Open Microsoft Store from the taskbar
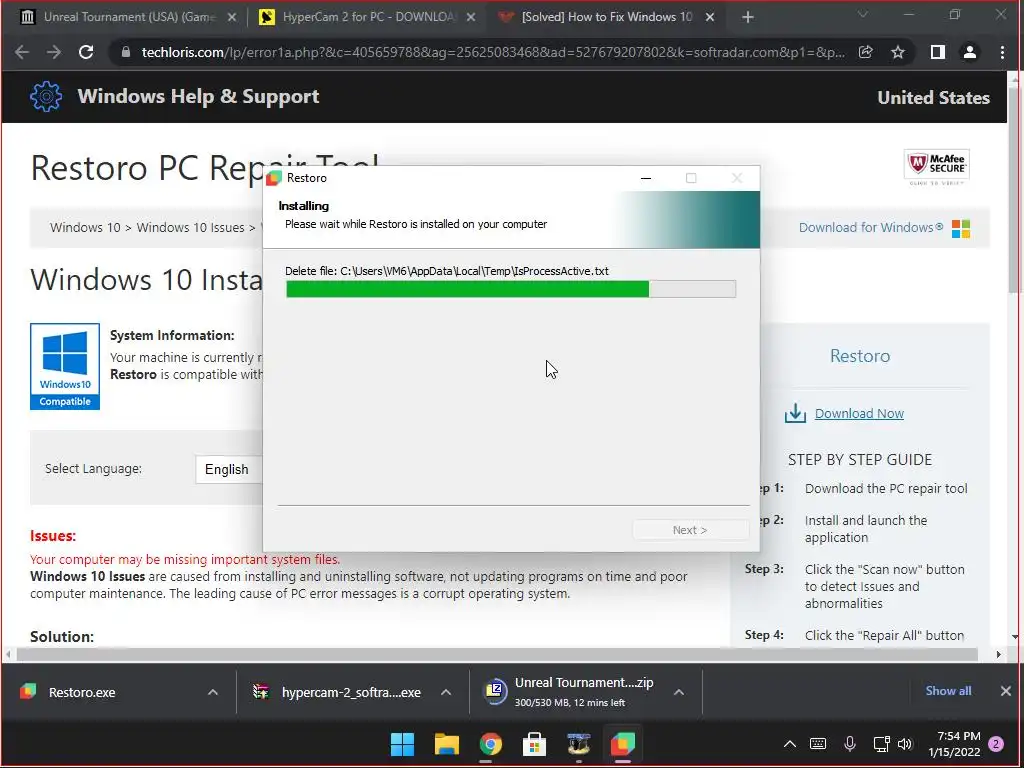This screenshot has width=1024, height=768. tap(534, 744)
